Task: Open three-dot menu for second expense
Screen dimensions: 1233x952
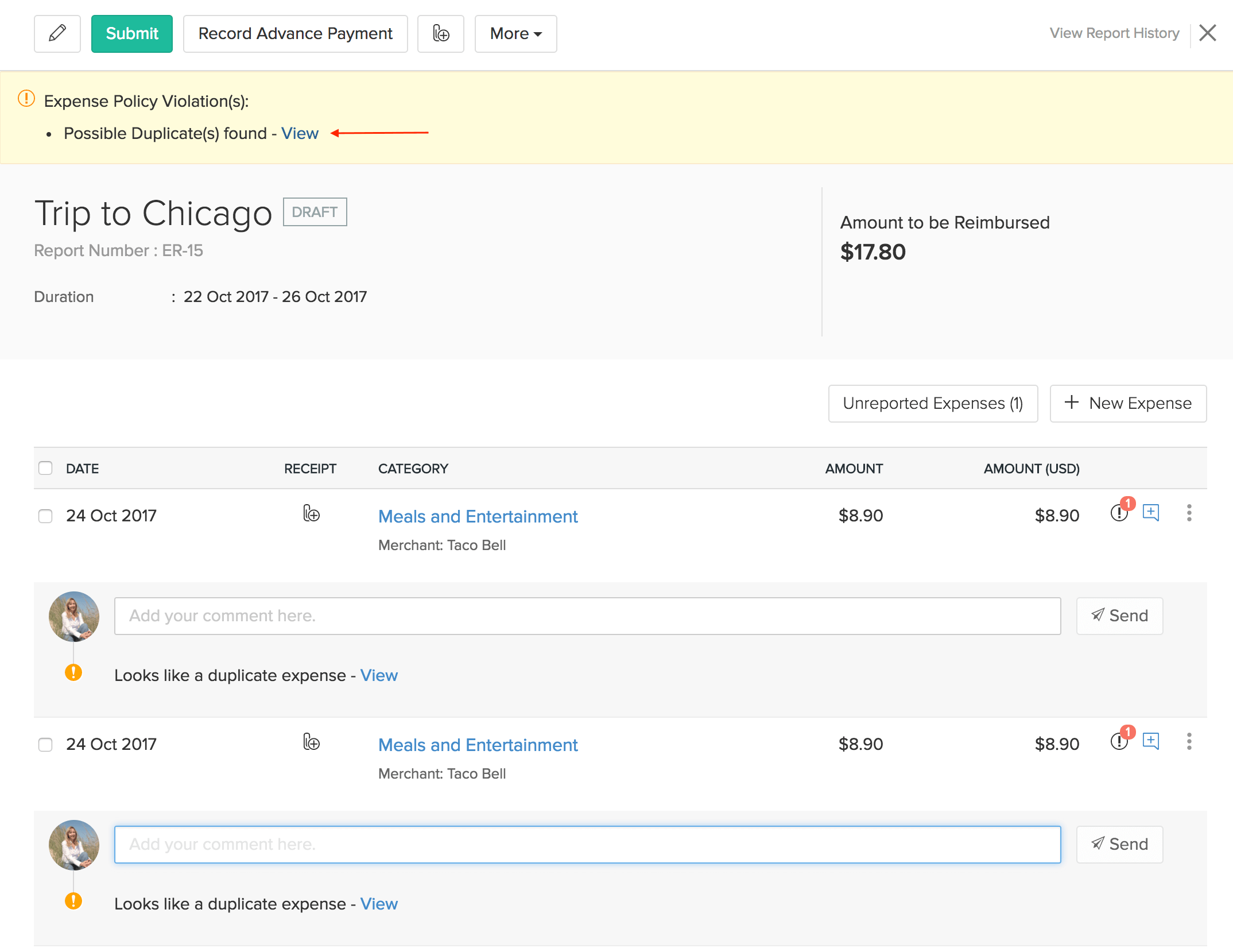Action: [1189, 741]
